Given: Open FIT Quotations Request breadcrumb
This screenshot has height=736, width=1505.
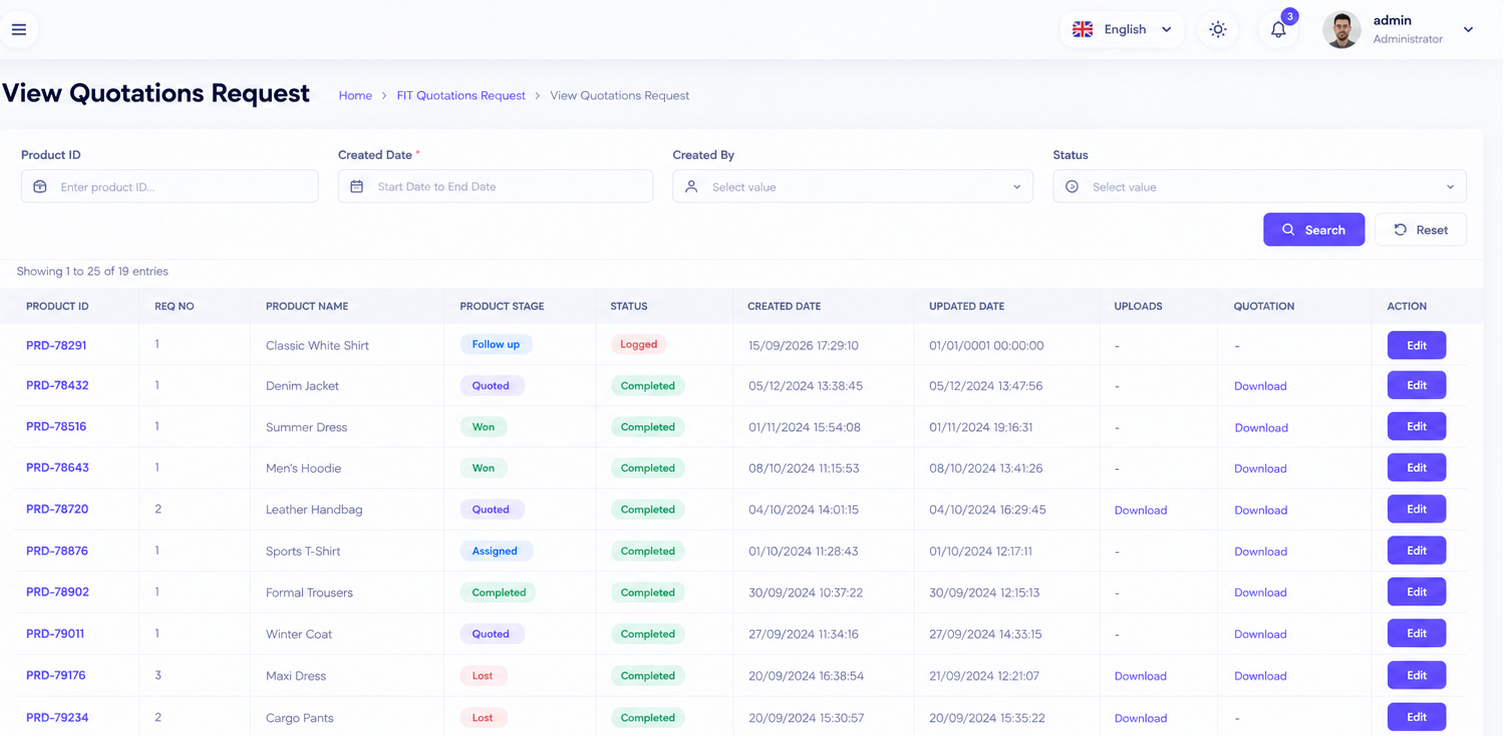Looking at the screenshot, I should pyautogui.click(x=461, y=96).
